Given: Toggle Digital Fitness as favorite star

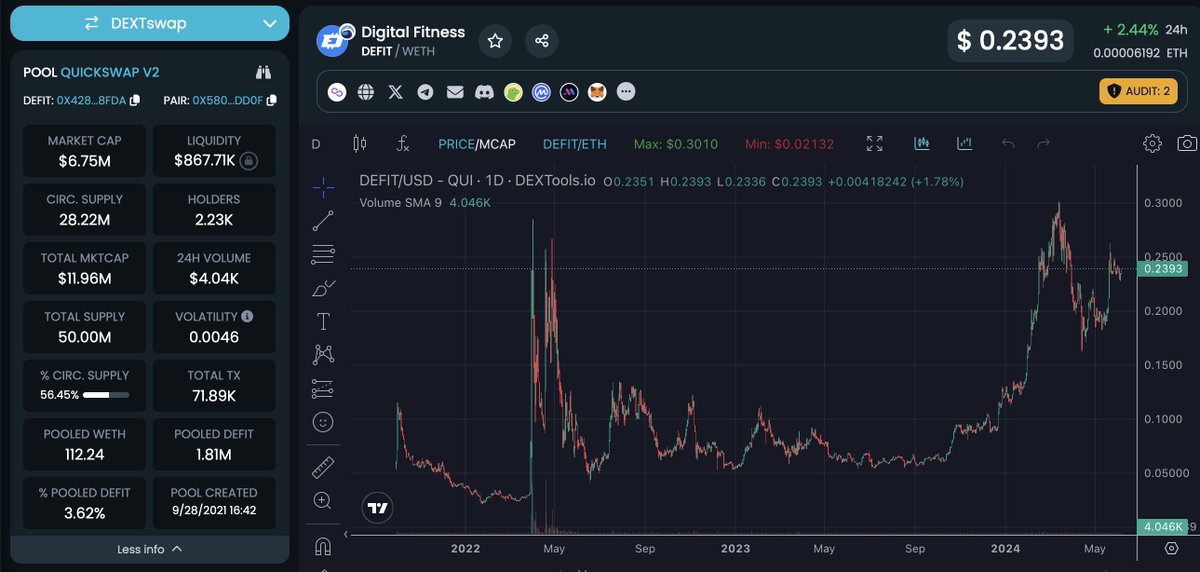Looking at the screenshot, I should click(494, 41).
